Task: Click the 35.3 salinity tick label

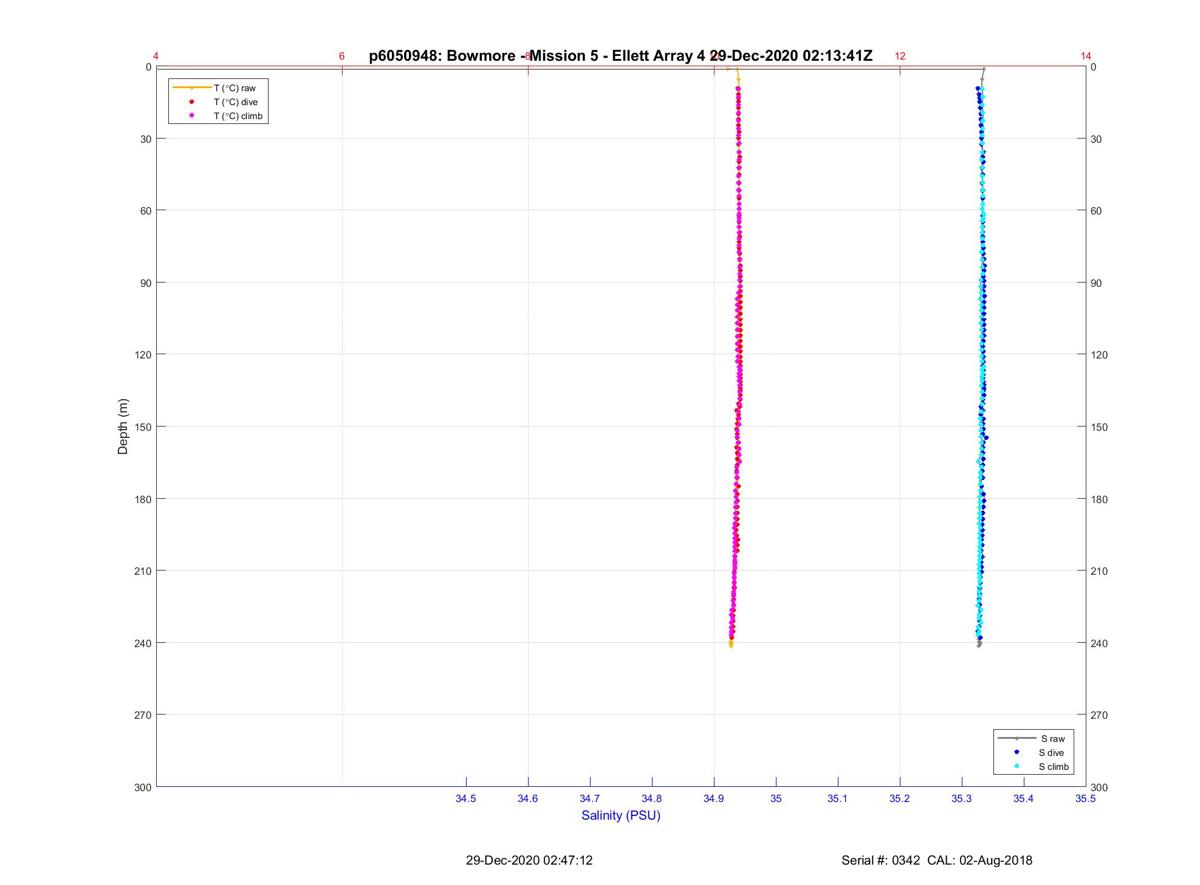Action: click(x=962, y=799)
